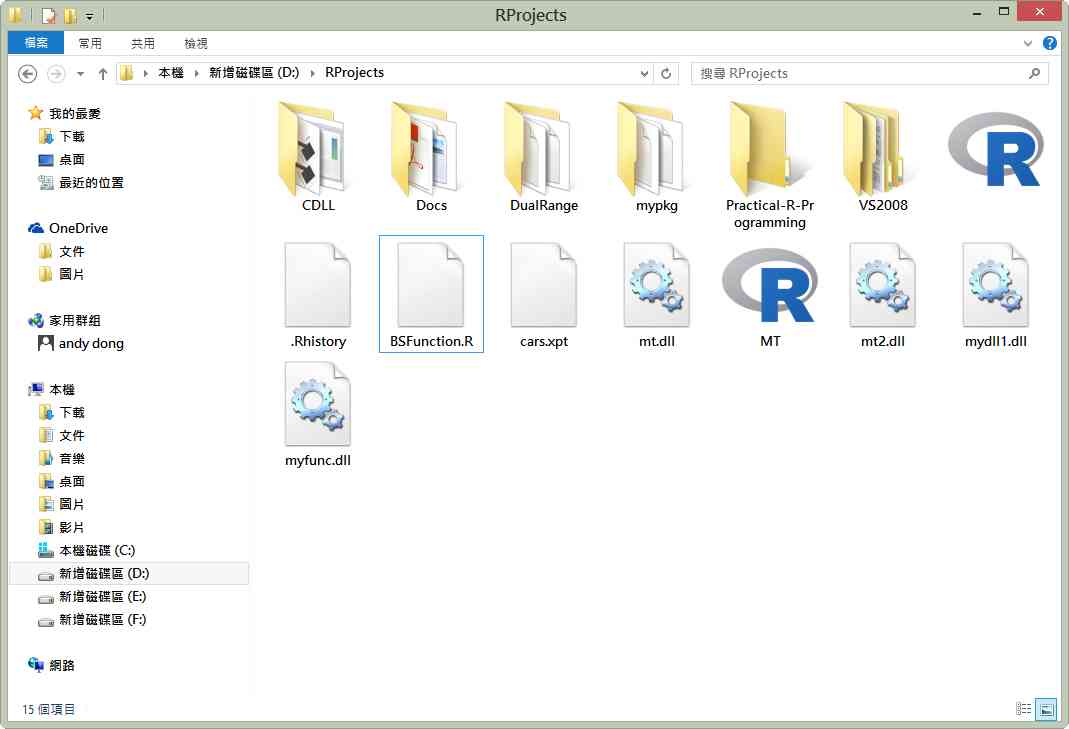Screen dimensions: 1069x729
Task: Switch to the 檢視 ribbon tab
Action: [x=196, y=43]
